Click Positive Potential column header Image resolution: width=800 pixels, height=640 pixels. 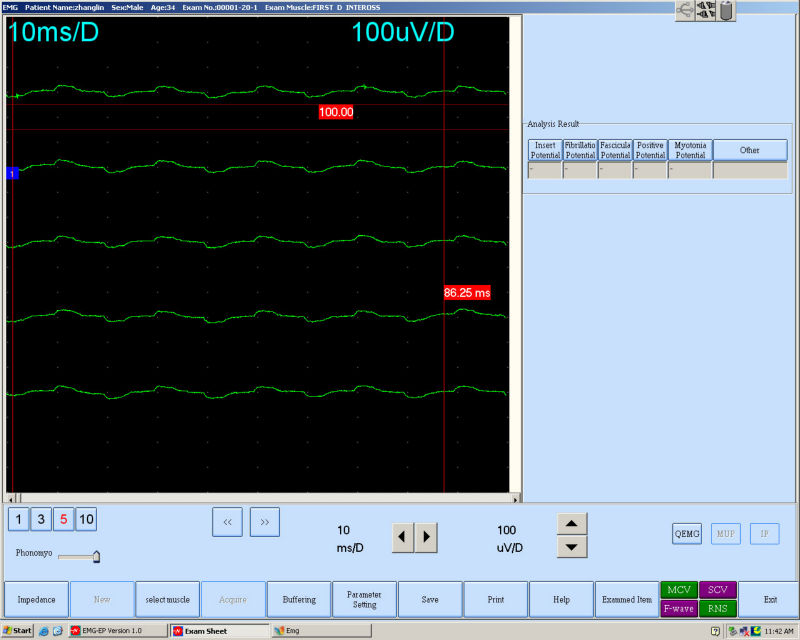click(650, 150)
